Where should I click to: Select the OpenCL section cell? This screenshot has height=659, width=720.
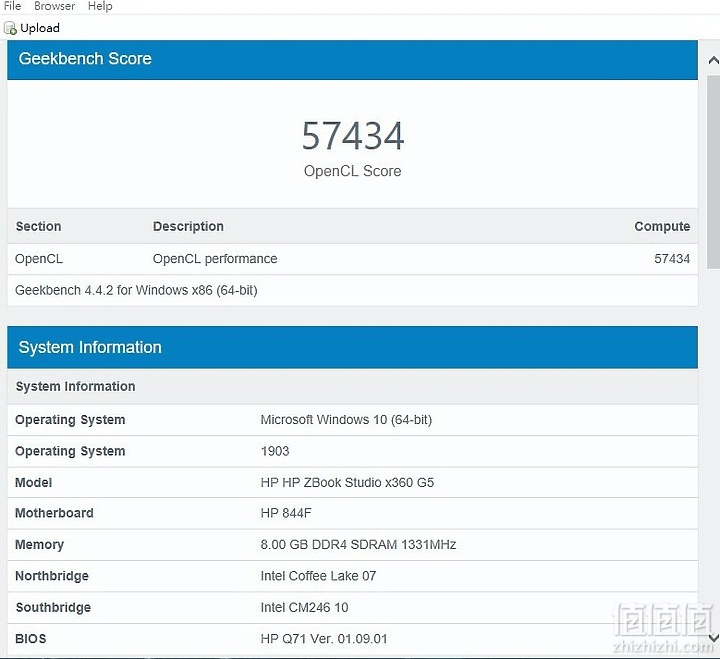39,259
